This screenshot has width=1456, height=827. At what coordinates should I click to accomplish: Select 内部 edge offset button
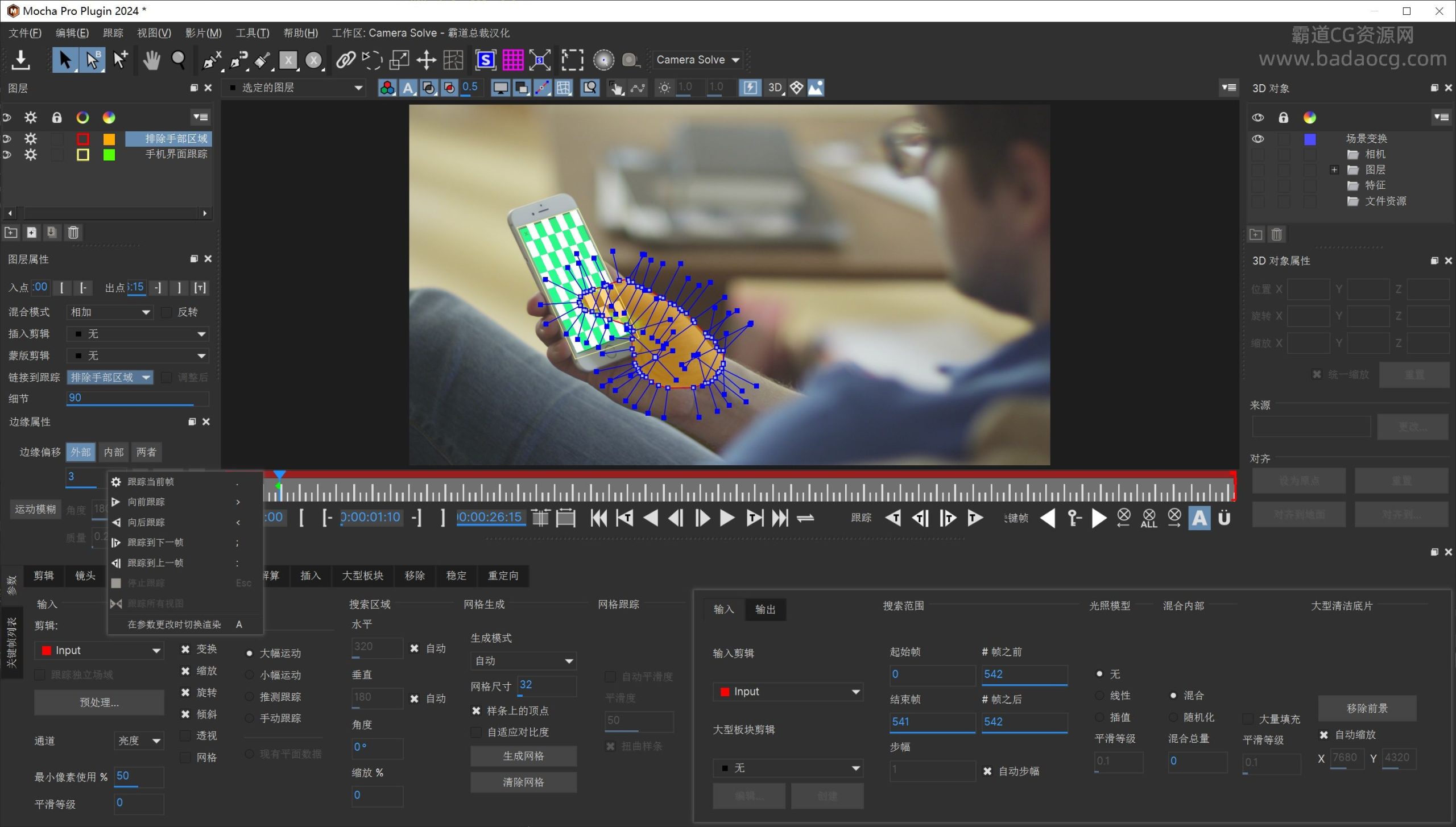pyautogui.click(x=114, y=452)
